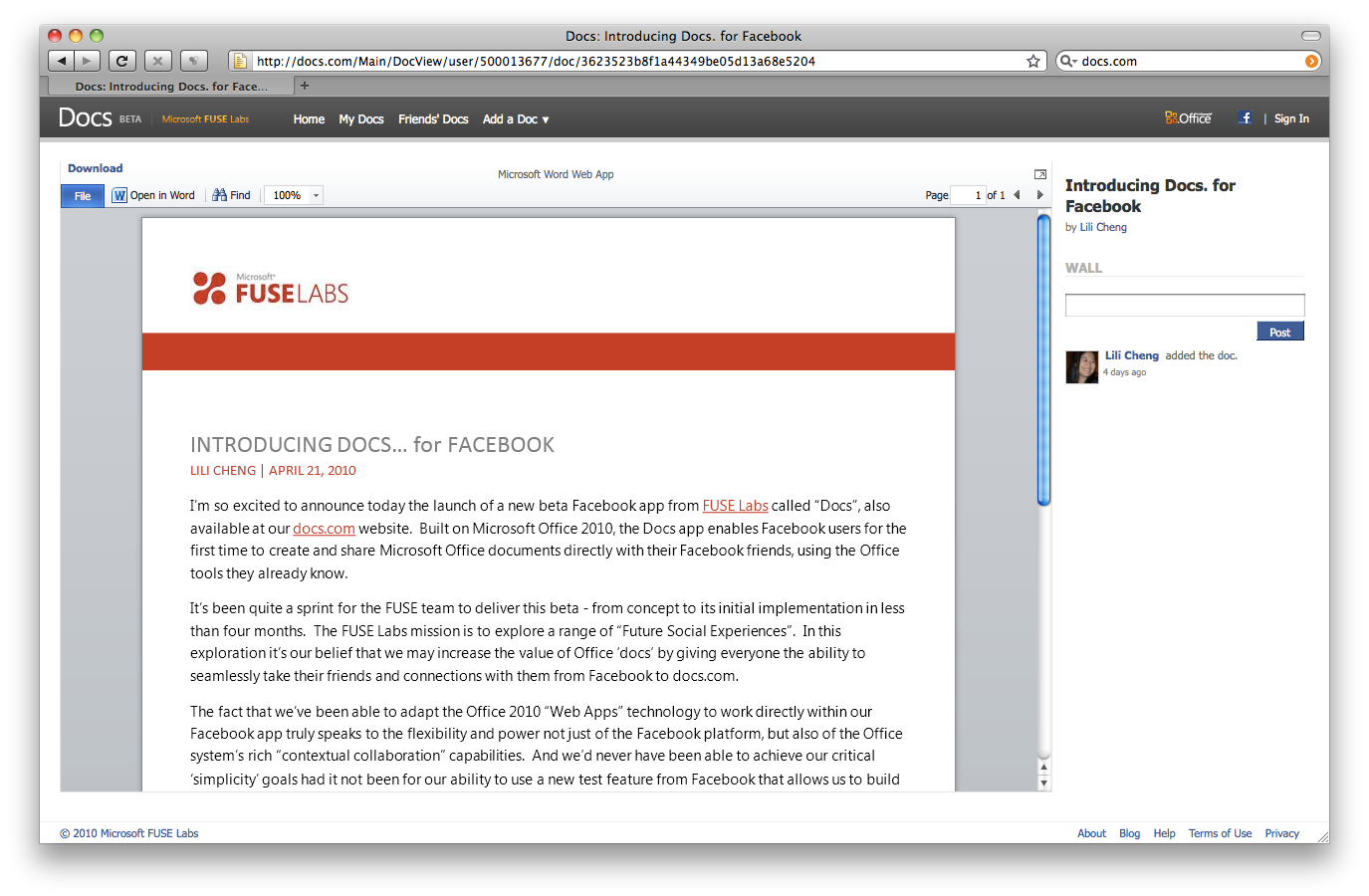1369x896 pixels.
Task: Open the Privacy footer link
Action: tap(1281, 833)
